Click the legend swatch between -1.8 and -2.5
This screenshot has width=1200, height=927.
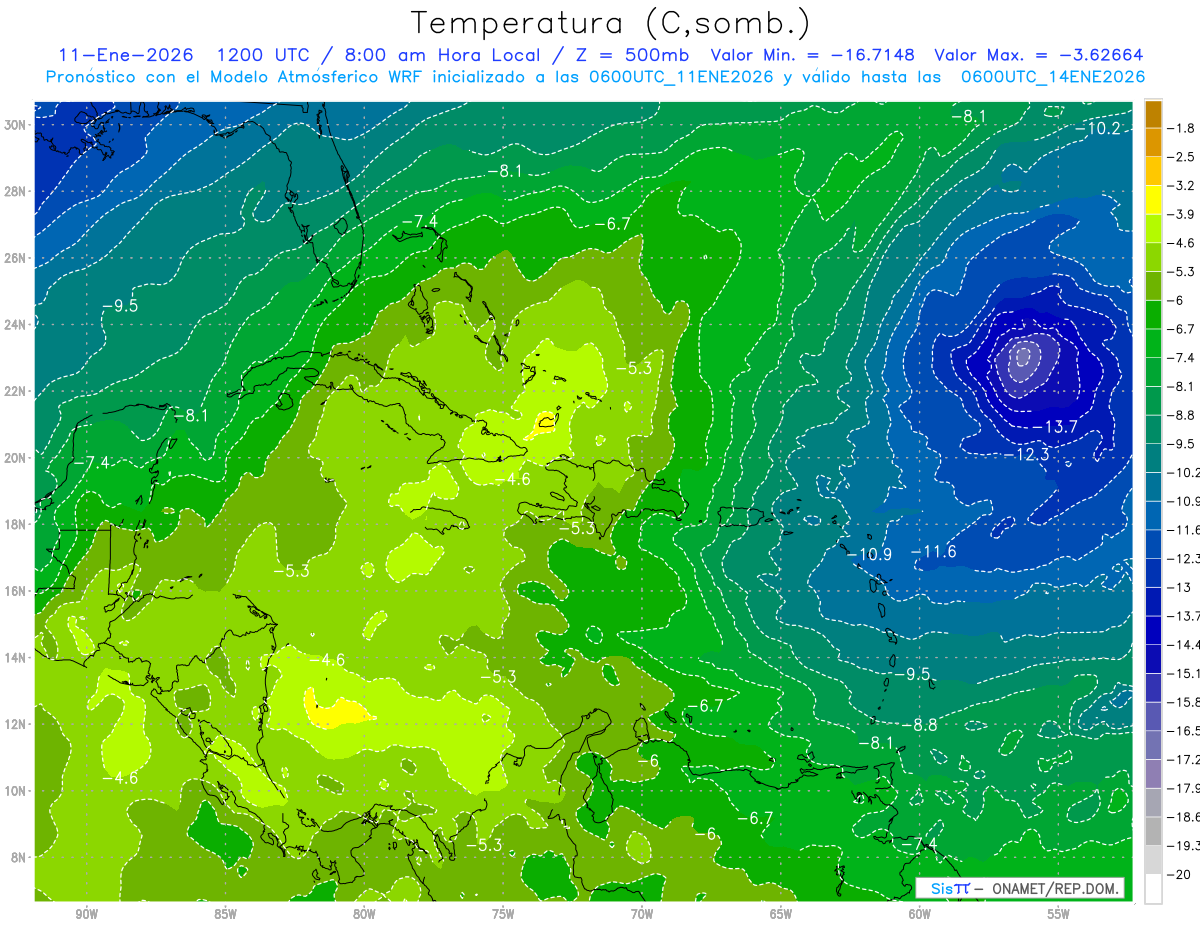[x=1153, y=143]
